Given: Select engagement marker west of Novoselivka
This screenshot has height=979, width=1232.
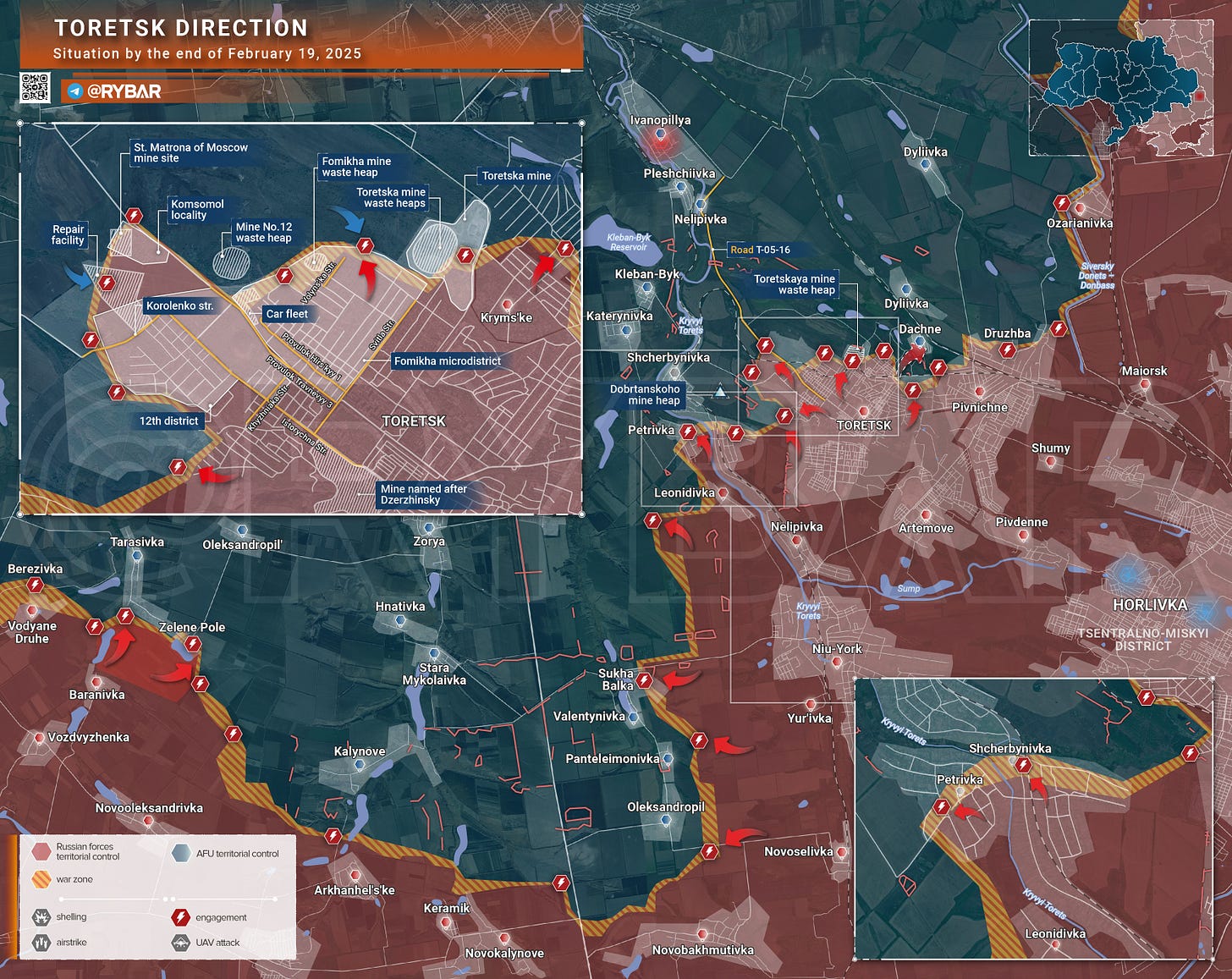Looking at the screenshot, I should point(709,851).
